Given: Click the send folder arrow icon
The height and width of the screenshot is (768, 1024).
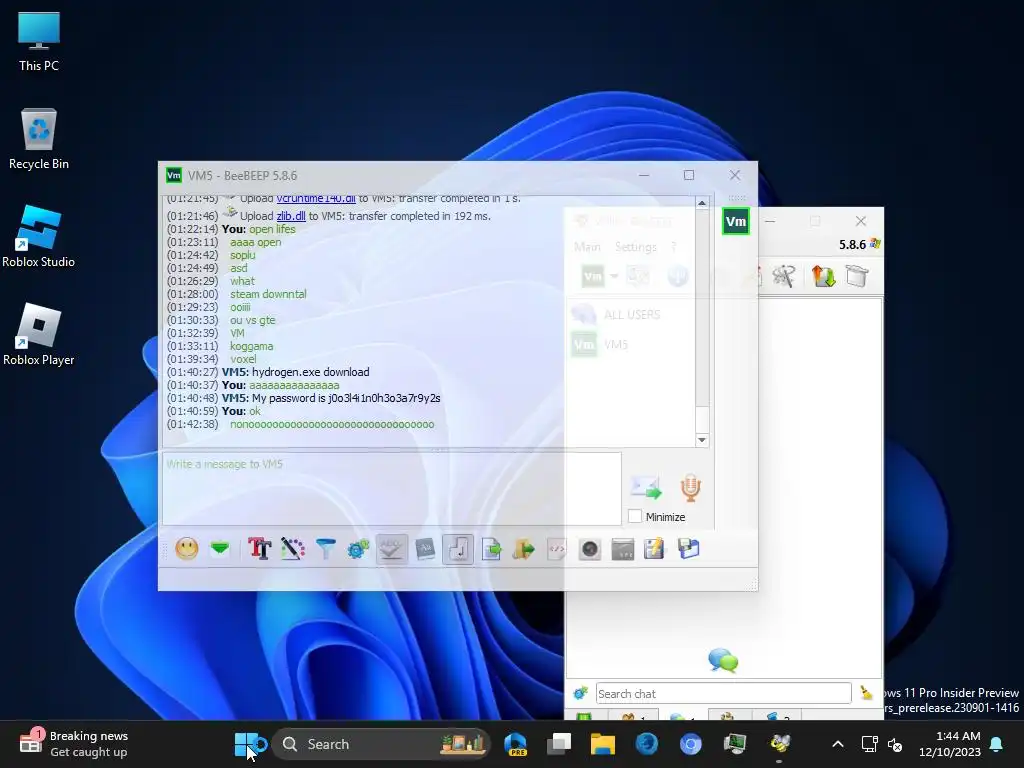Looking at the screenshot, I should tap(524, 549).
